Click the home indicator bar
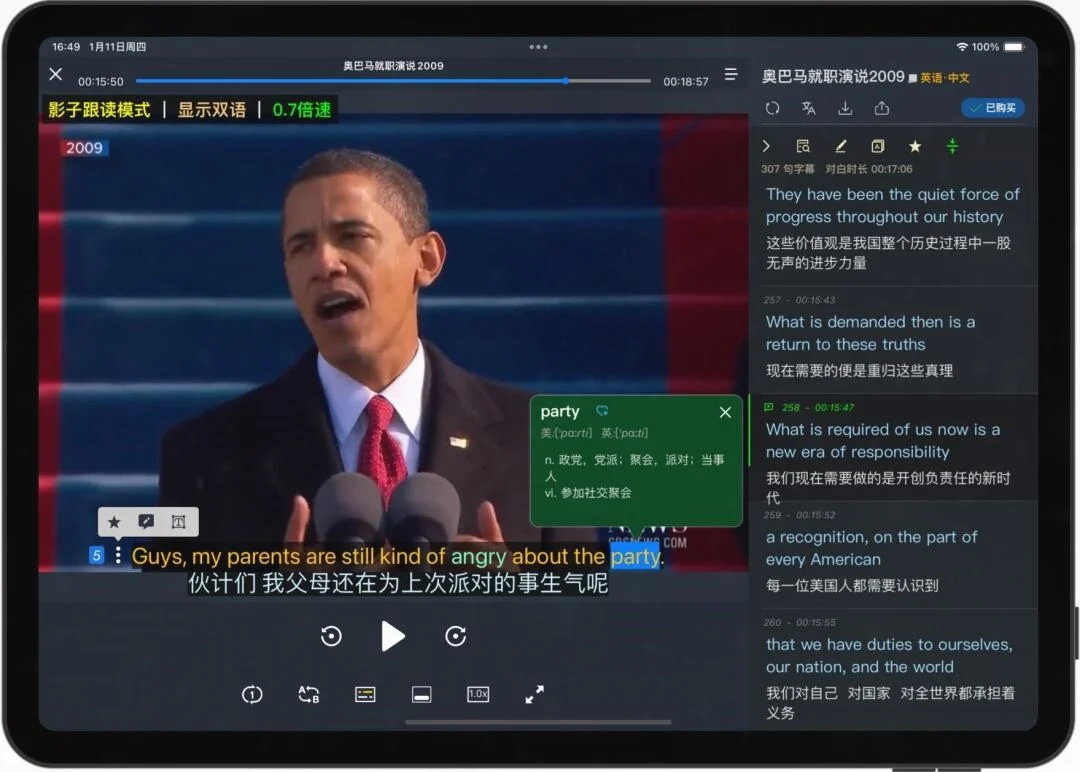The height and width of the screenshot is (772, 1080). tap(538, 722)
